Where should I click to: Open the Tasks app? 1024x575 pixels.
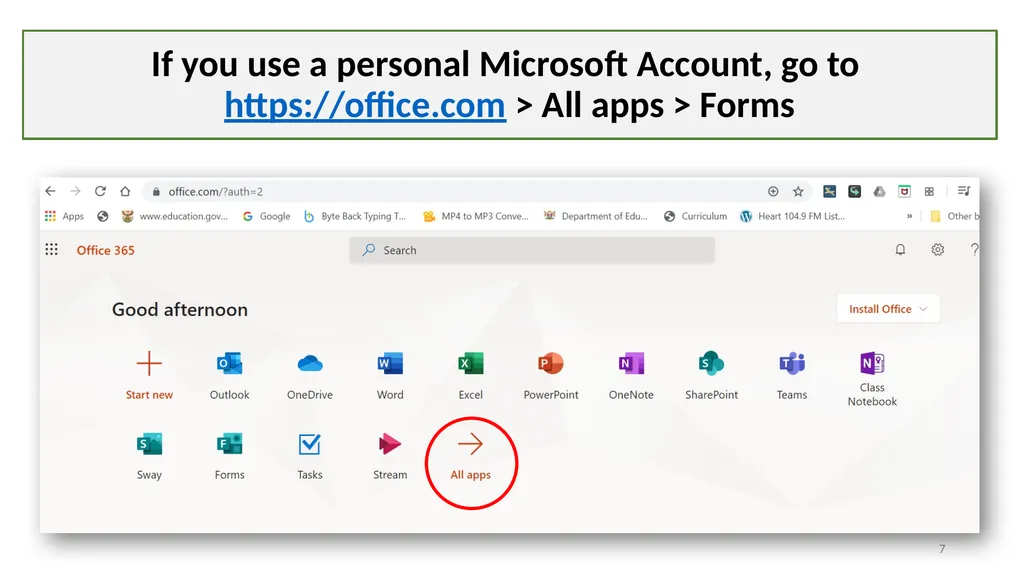coord(310,444)
